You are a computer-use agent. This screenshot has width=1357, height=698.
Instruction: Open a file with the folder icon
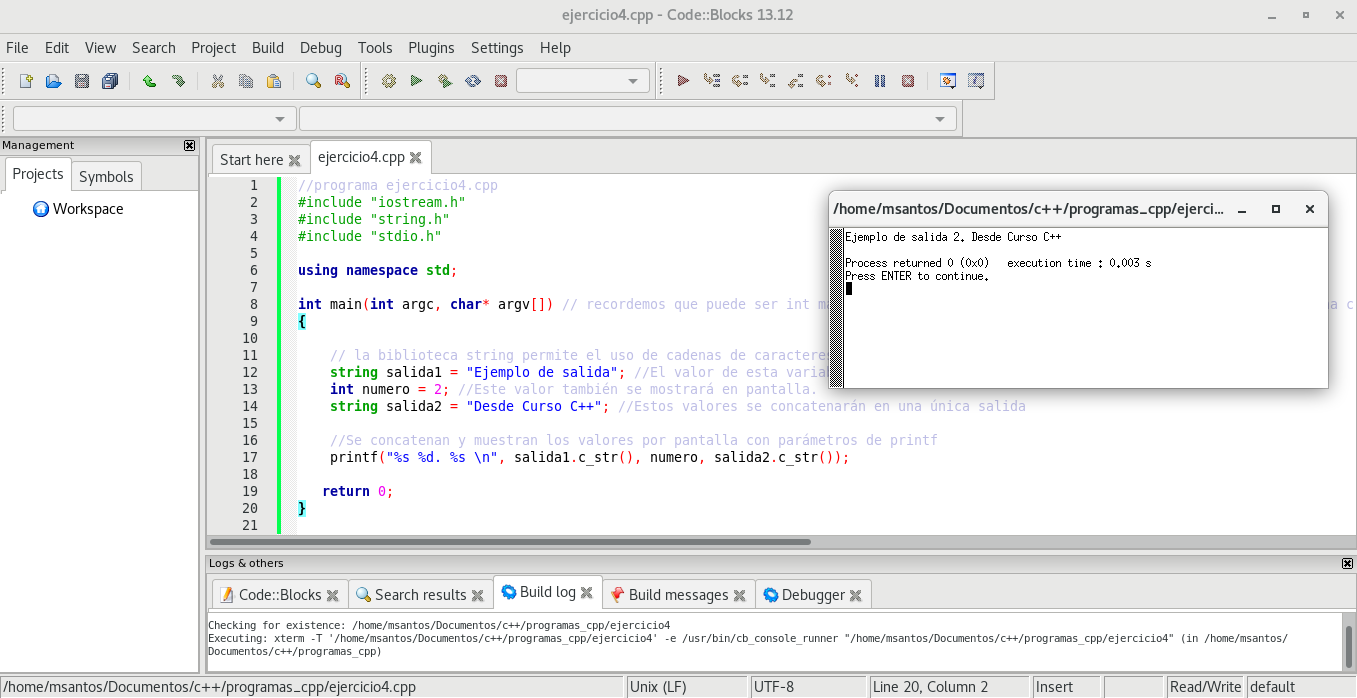(x=54, y=81)
